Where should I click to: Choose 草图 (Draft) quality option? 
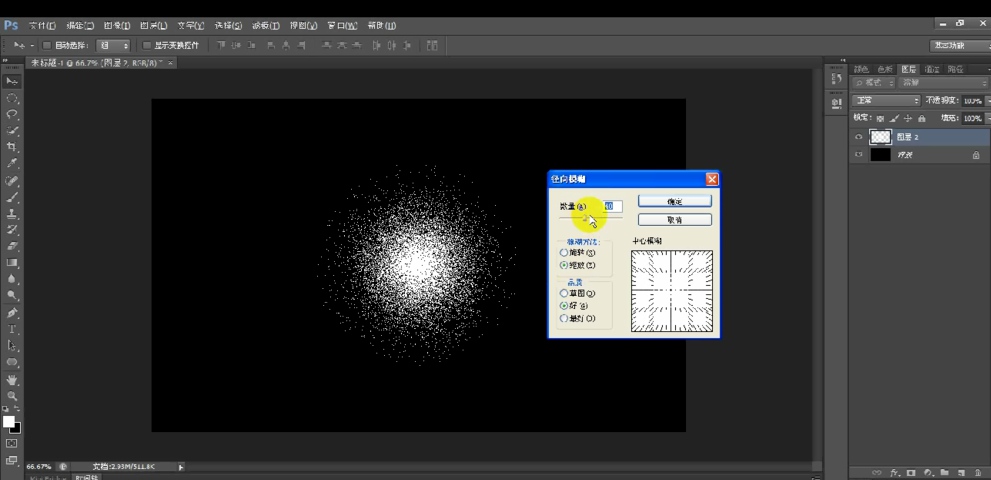[564, 293]
